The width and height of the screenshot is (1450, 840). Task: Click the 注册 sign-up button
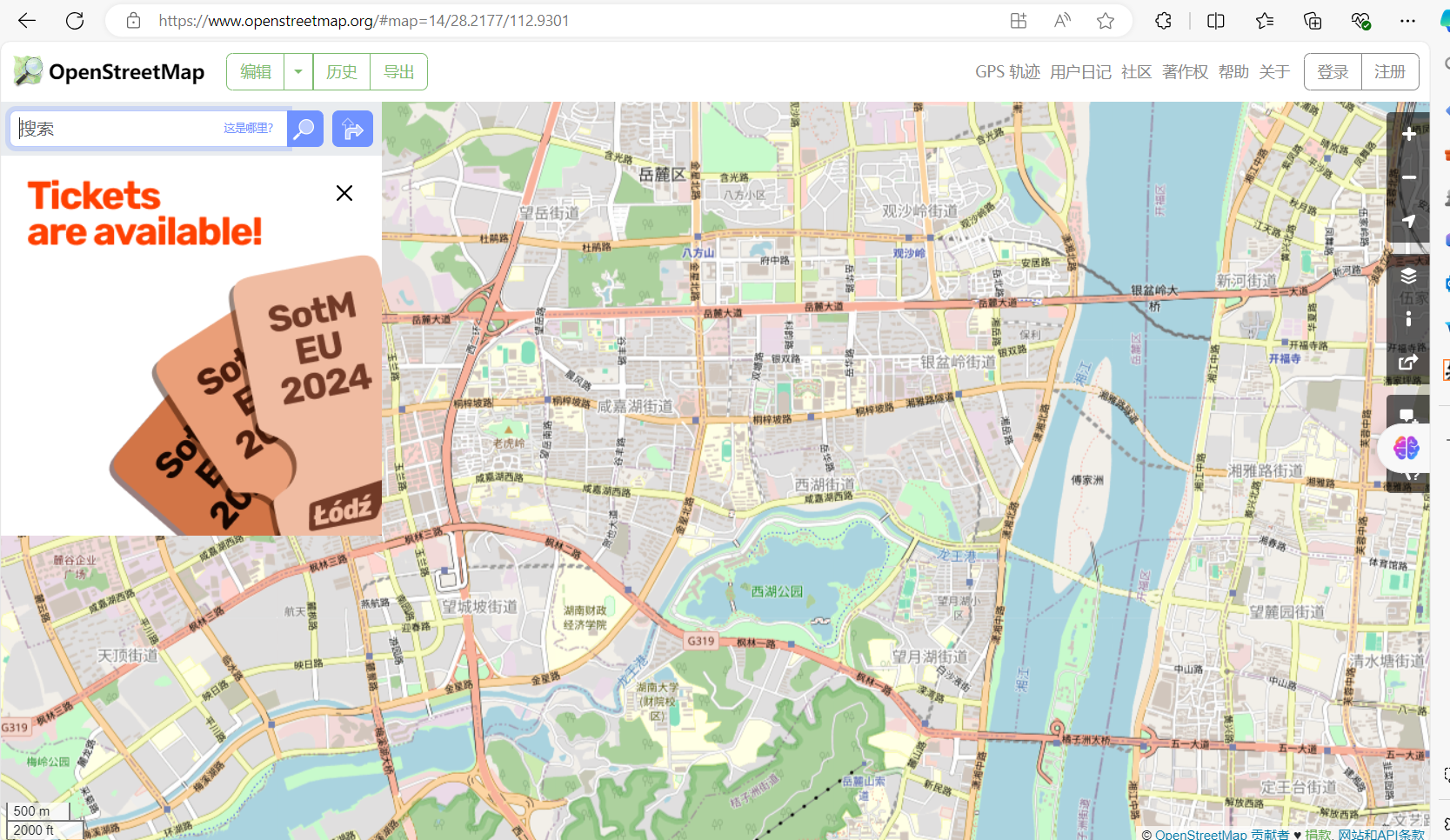tap(1389, 72)
